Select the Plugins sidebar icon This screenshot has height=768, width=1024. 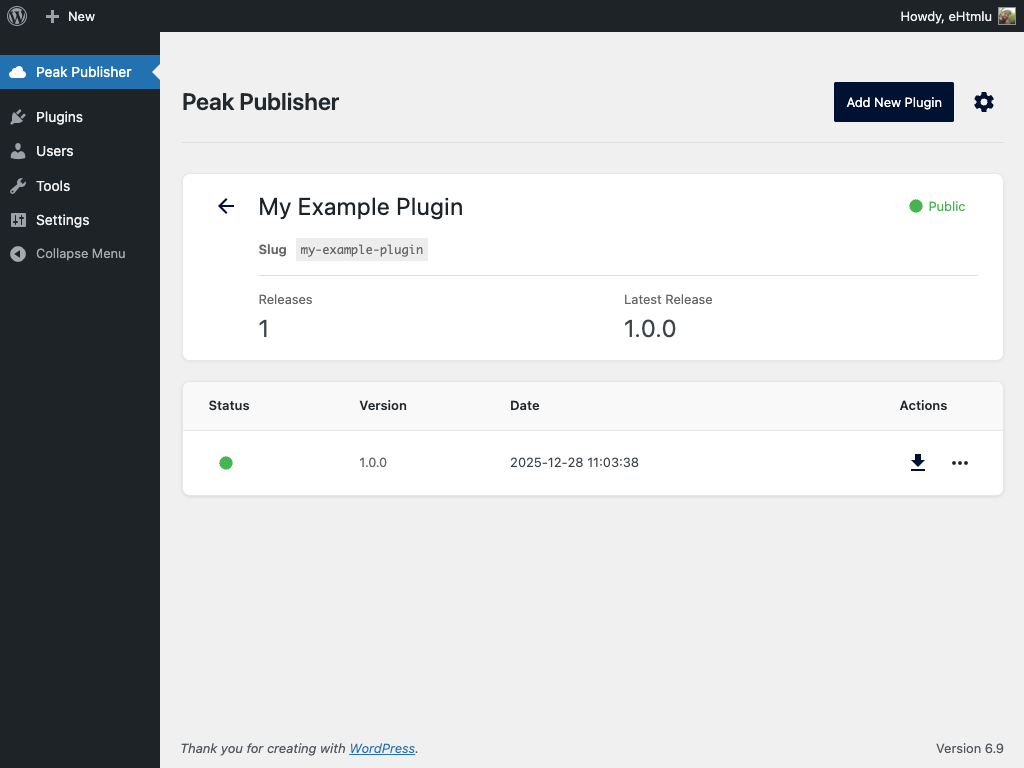pos(18,117)
